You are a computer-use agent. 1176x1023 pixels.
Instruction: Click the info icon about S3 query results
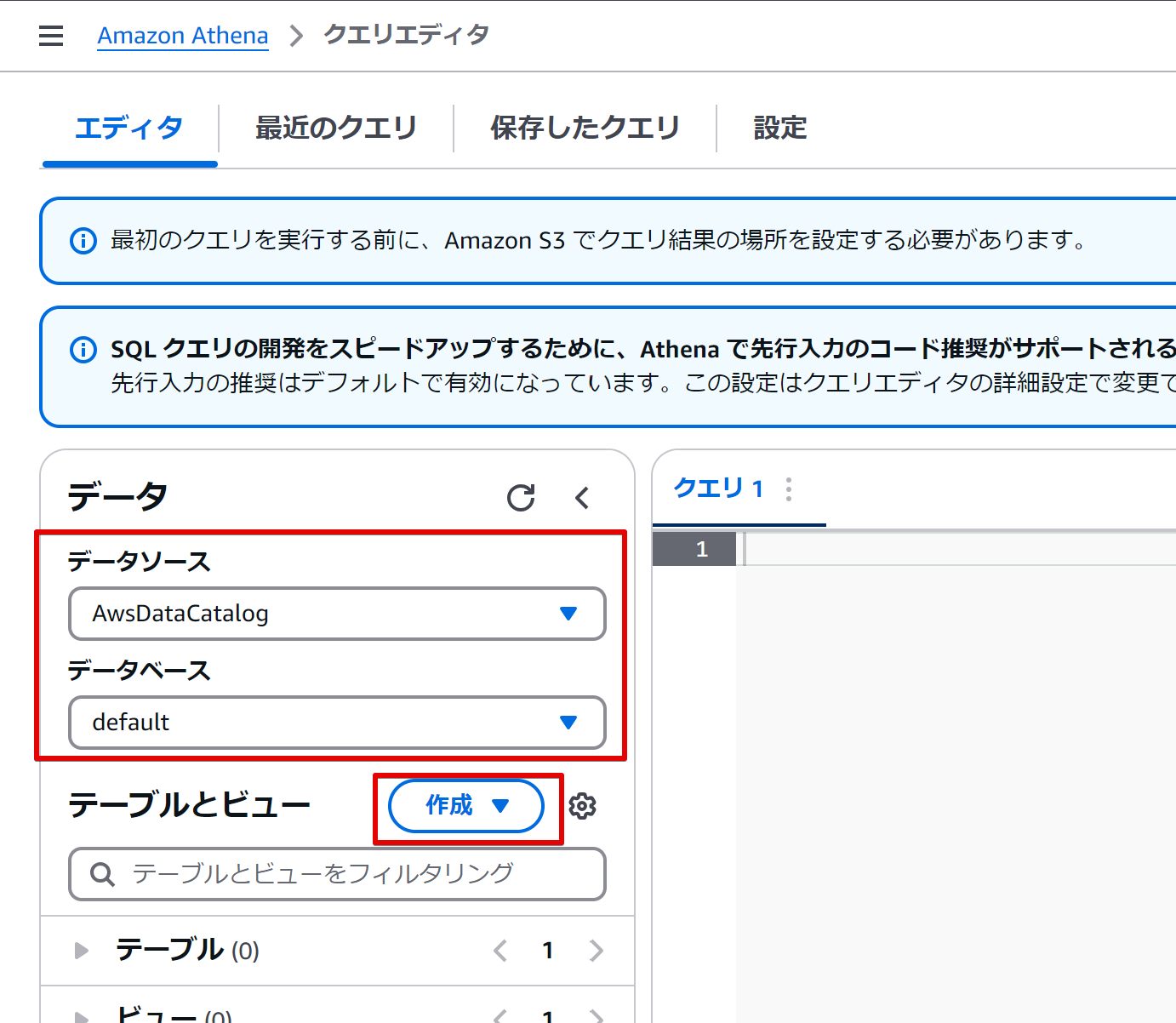click(83, 240)
